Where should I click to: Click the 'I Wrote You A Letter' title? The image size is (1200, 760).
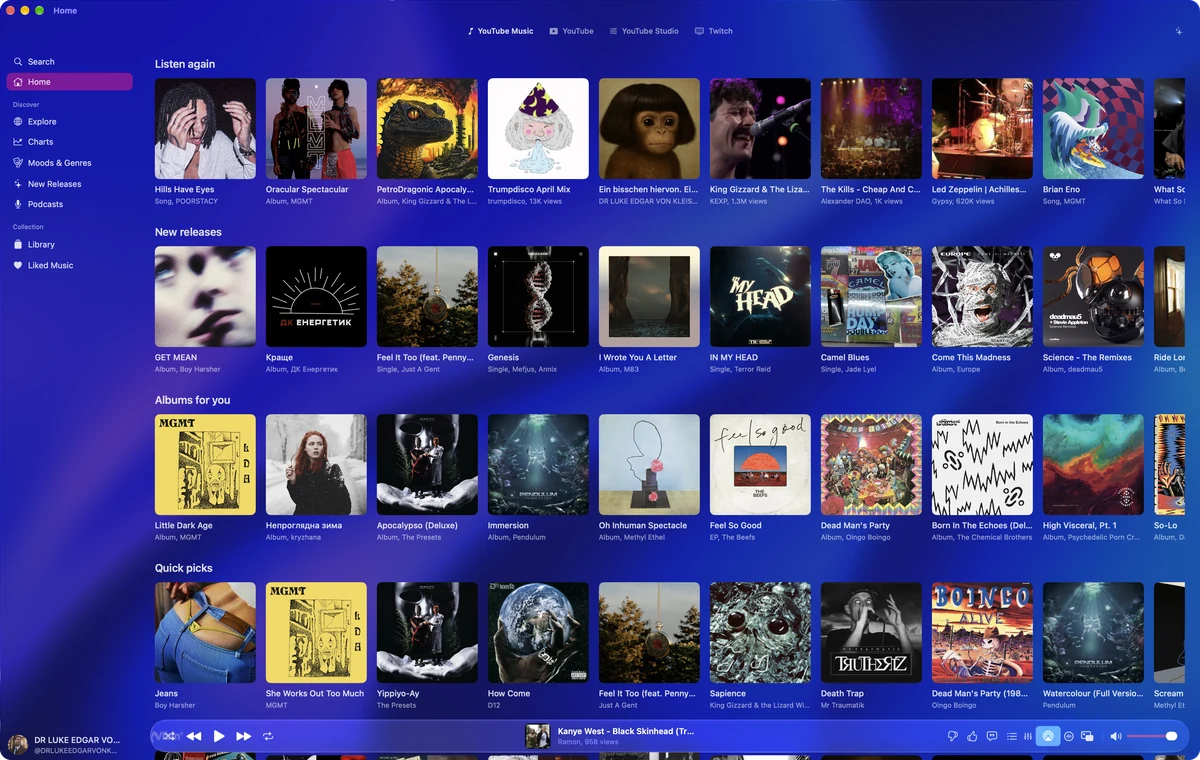coord(638,357)
